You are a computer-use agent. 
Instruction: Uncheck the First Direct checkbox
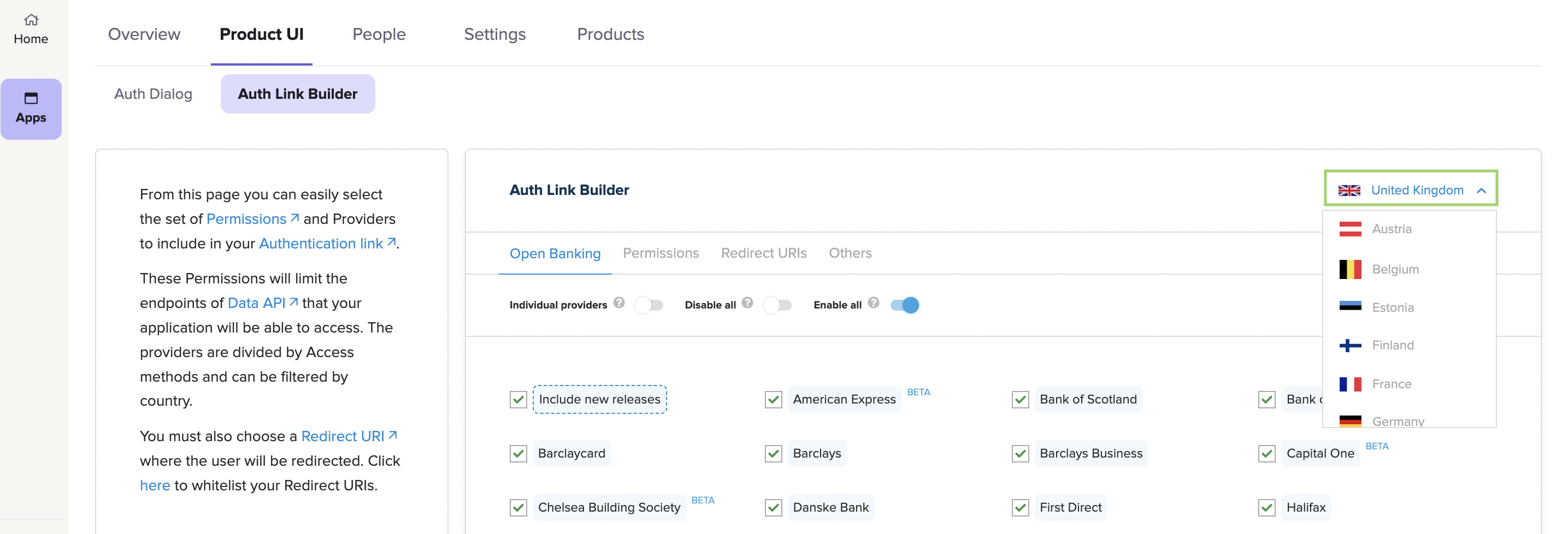click(x=1020, y=508)
